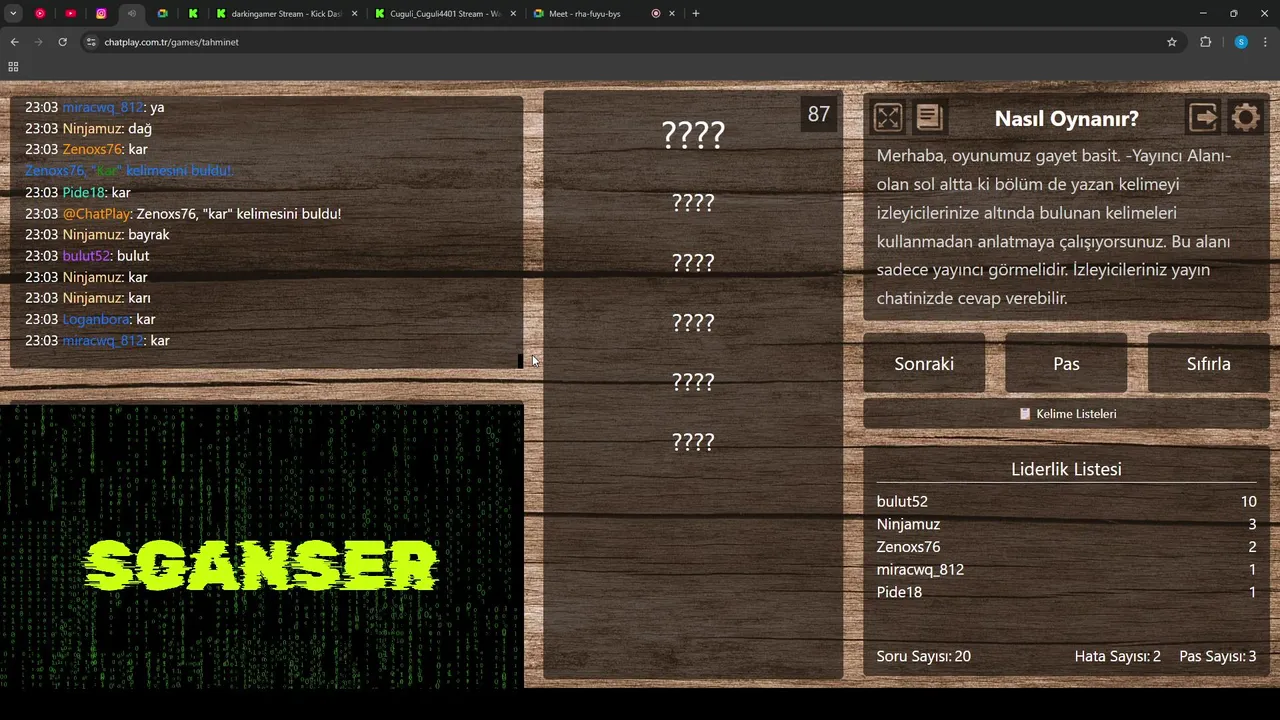Click chat message 'Ninjamuz: dağ'
Image resolution: width=1280 pixels, height=720 pixels.
point(88,128)
